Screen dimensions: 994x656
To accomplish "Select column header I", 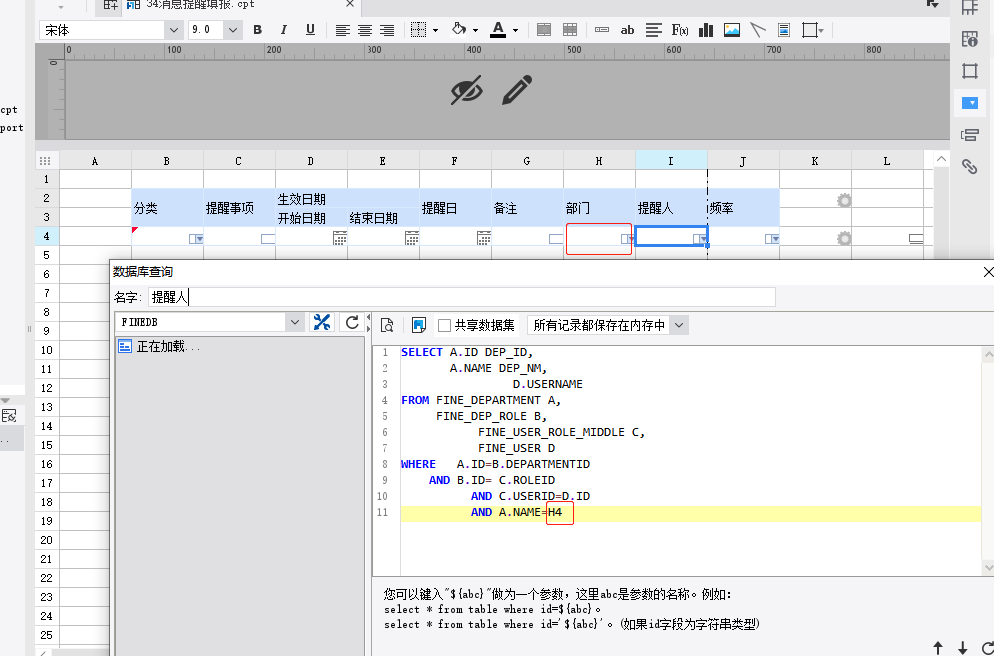I will 671,161.
